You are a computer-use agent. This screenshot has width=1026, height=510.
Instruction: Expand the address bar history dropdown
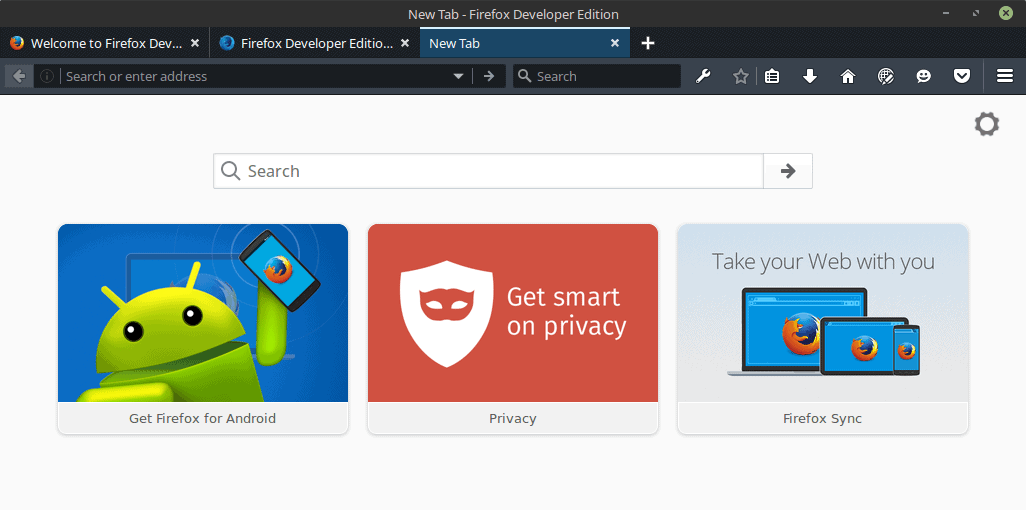(x=459, y=77)
